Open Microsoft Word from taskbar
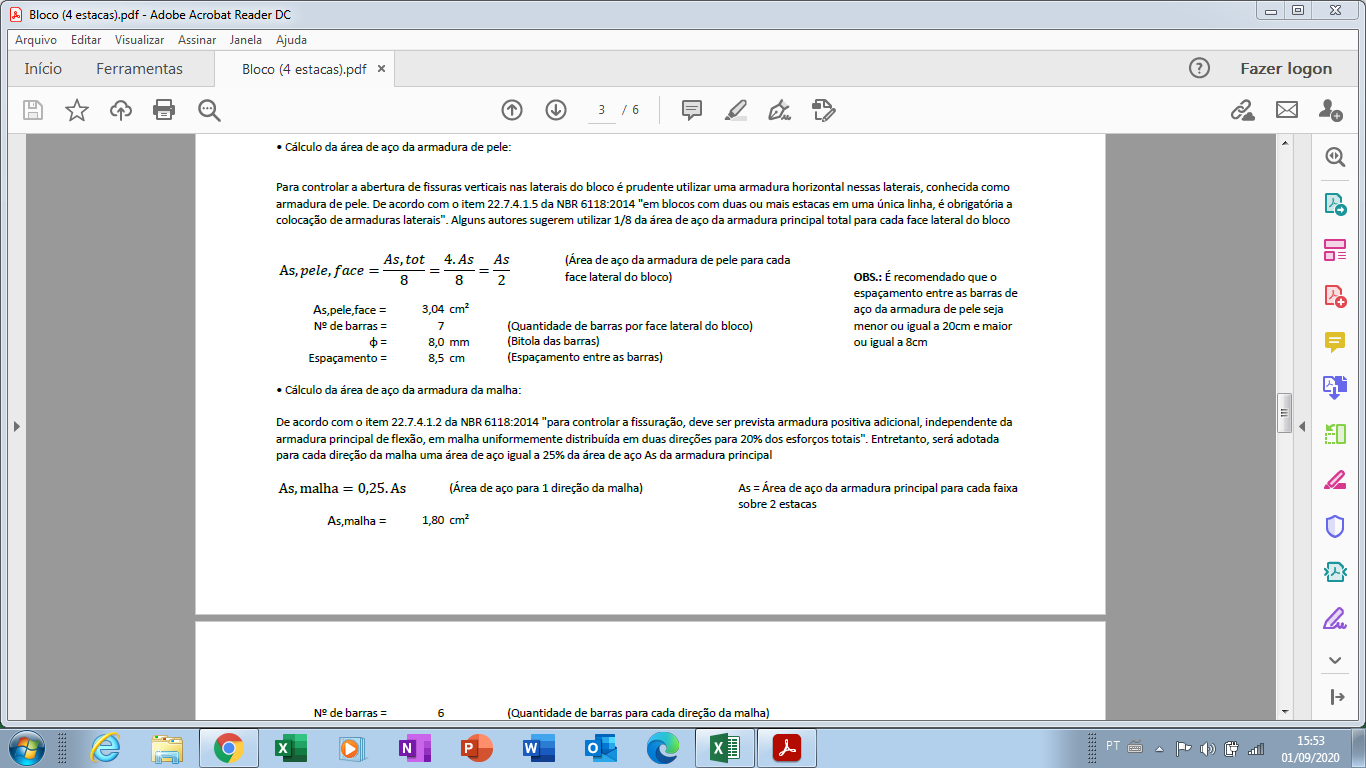Screen dimensions: 1366x768 (x=537, y=748)
